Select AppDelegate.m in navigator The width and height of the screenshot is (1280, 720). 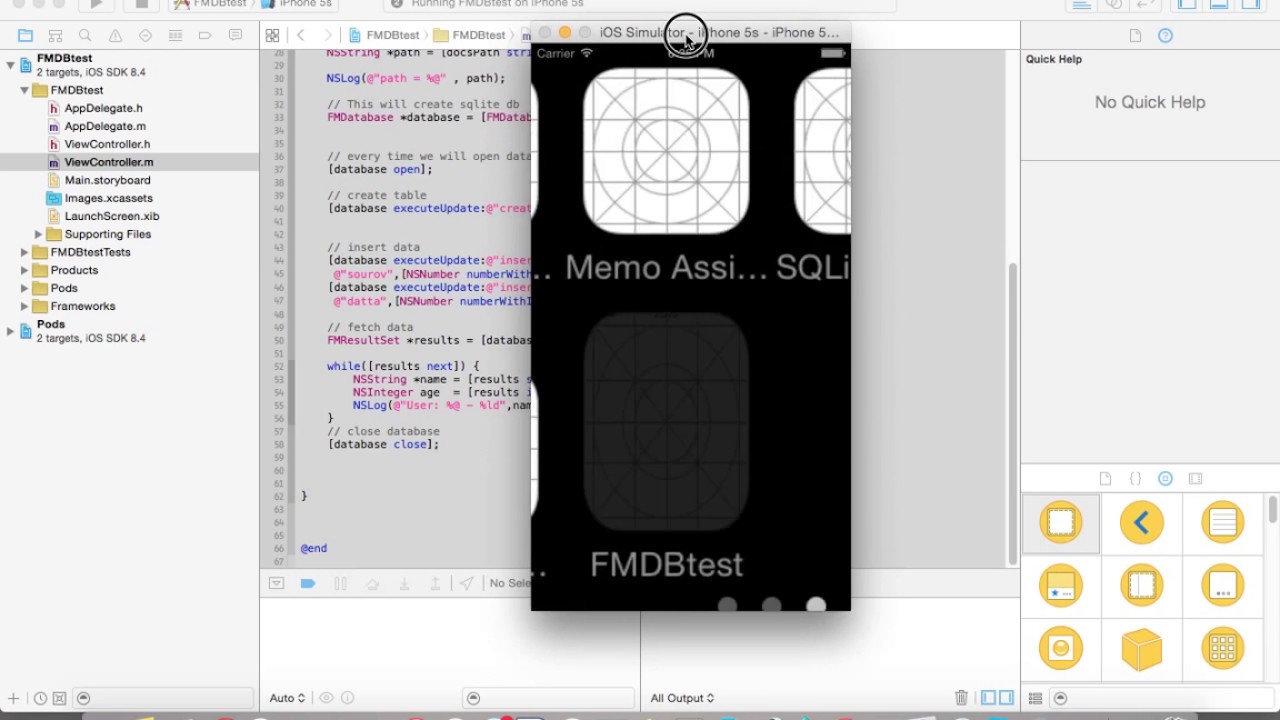point(105,126)
